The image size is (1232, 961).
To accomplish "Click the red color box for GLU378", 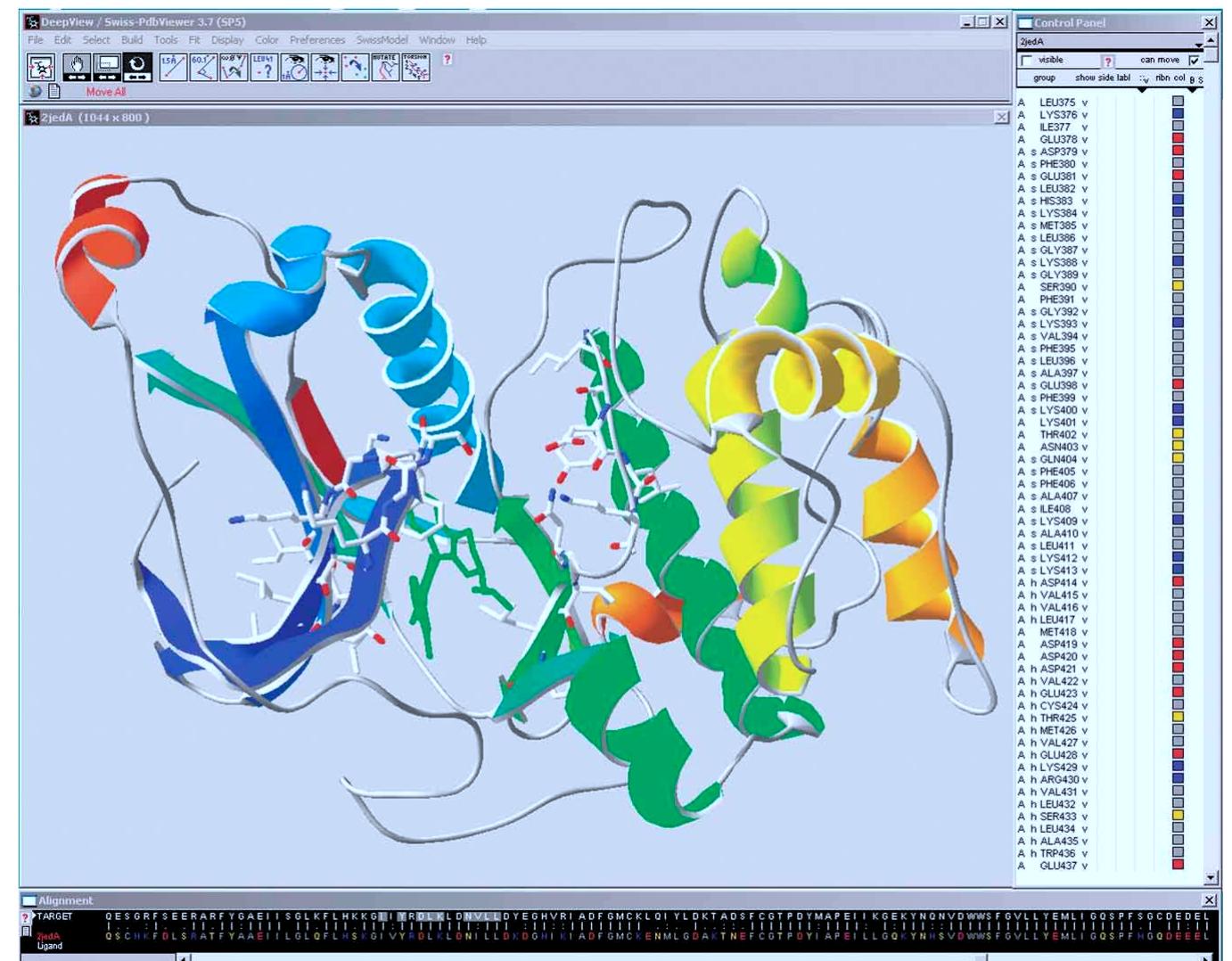I will (x=1178, y=139).
